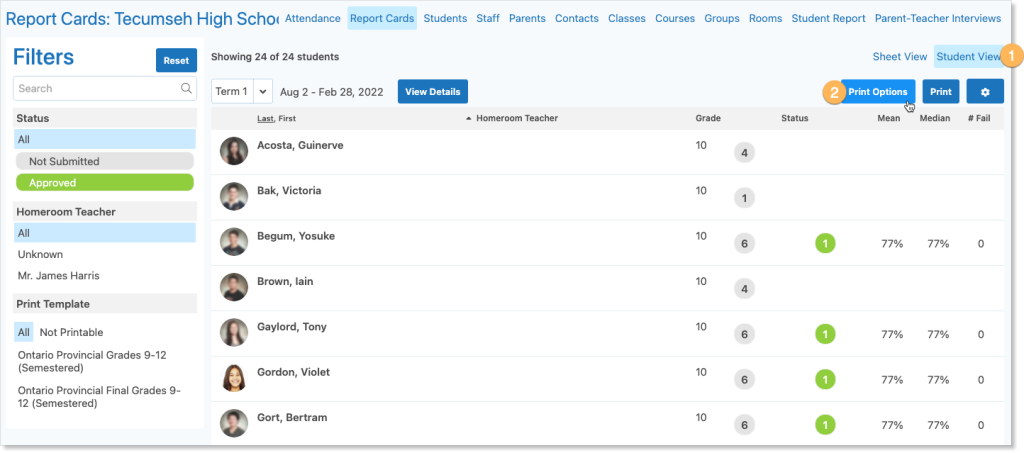Click the search magnifier icon in Filters
The width and height of the screenshot is (1024, 453).
tap(186, 88)
